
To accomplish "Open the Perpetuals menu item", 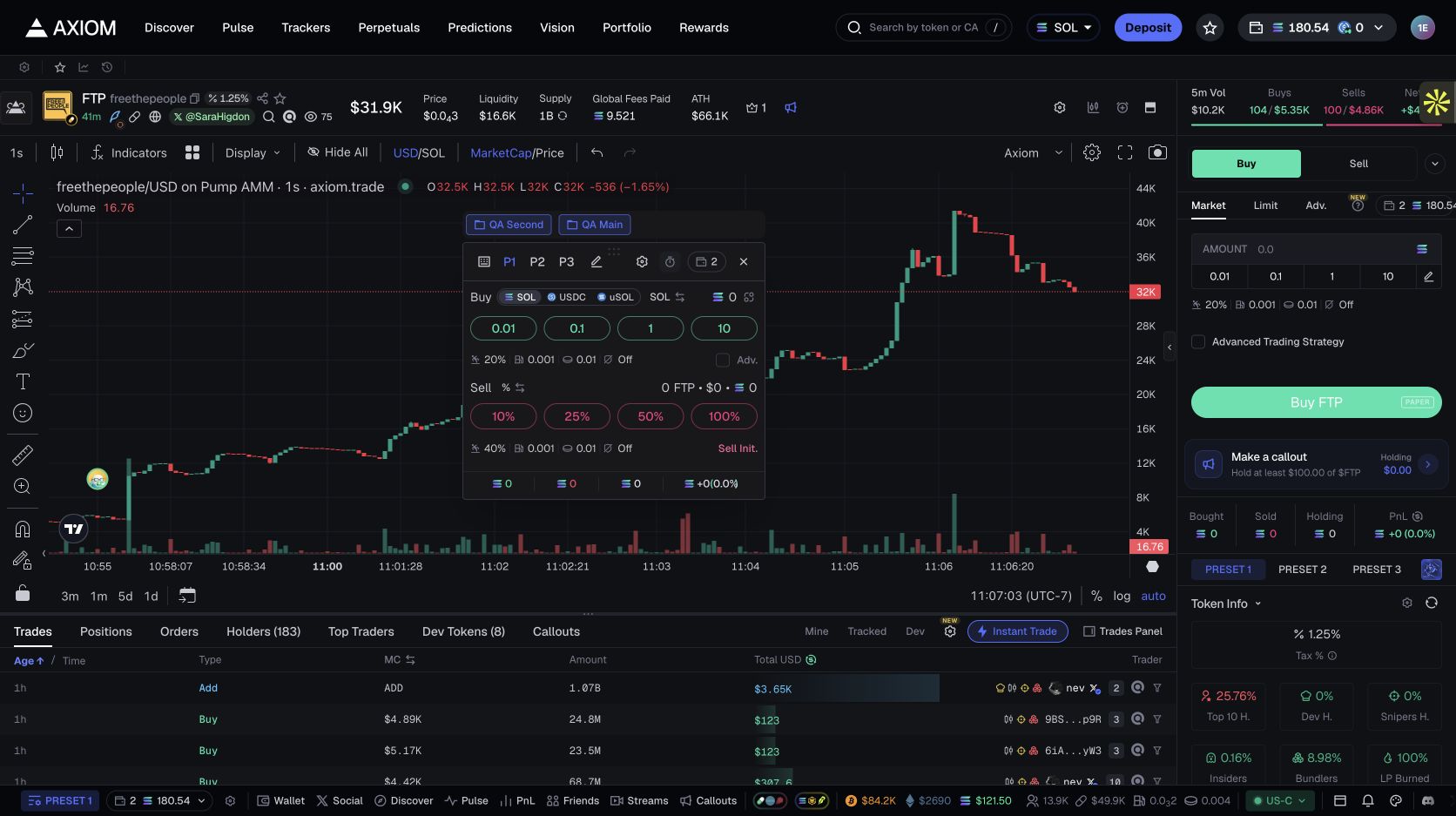I will (x=389, y=28).
